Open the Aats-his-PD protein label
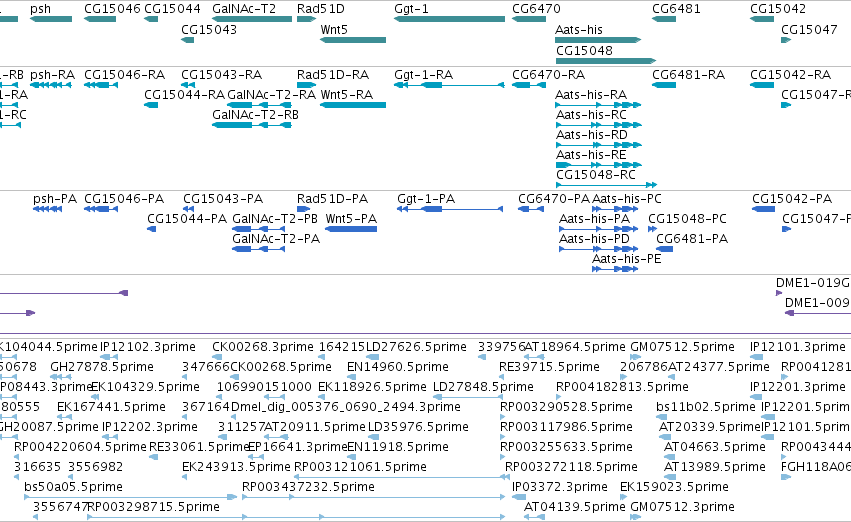 [594, 239]
